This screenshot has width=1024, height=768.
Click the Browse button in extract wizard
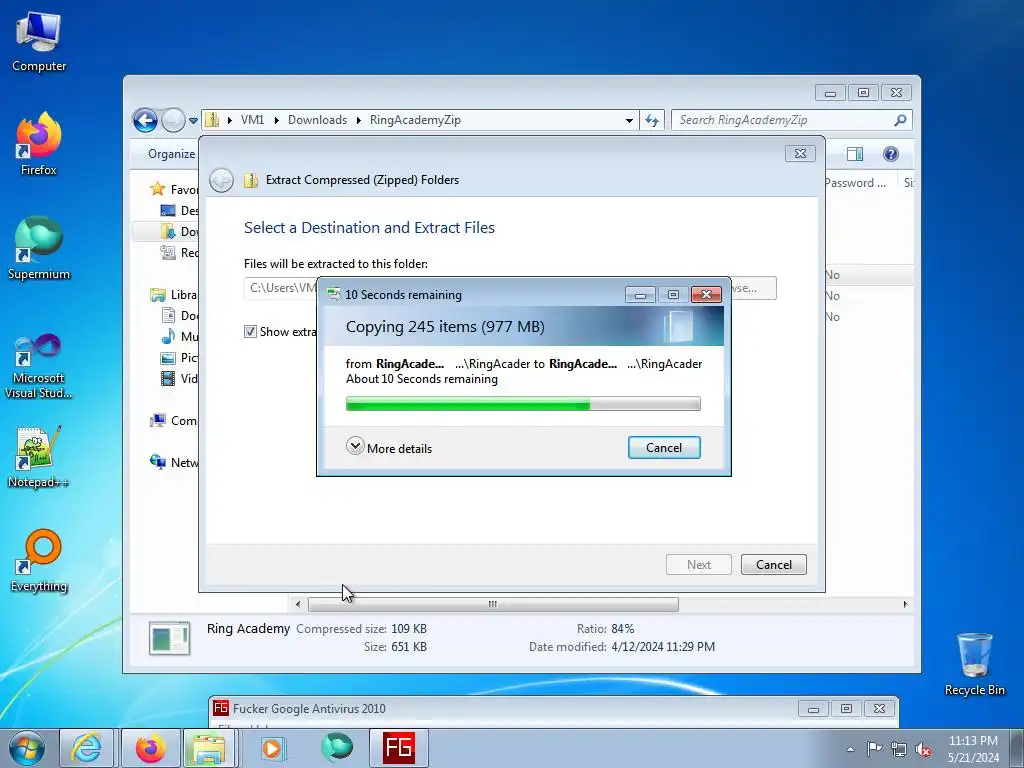pyautogui.click(x=753, y=288)
